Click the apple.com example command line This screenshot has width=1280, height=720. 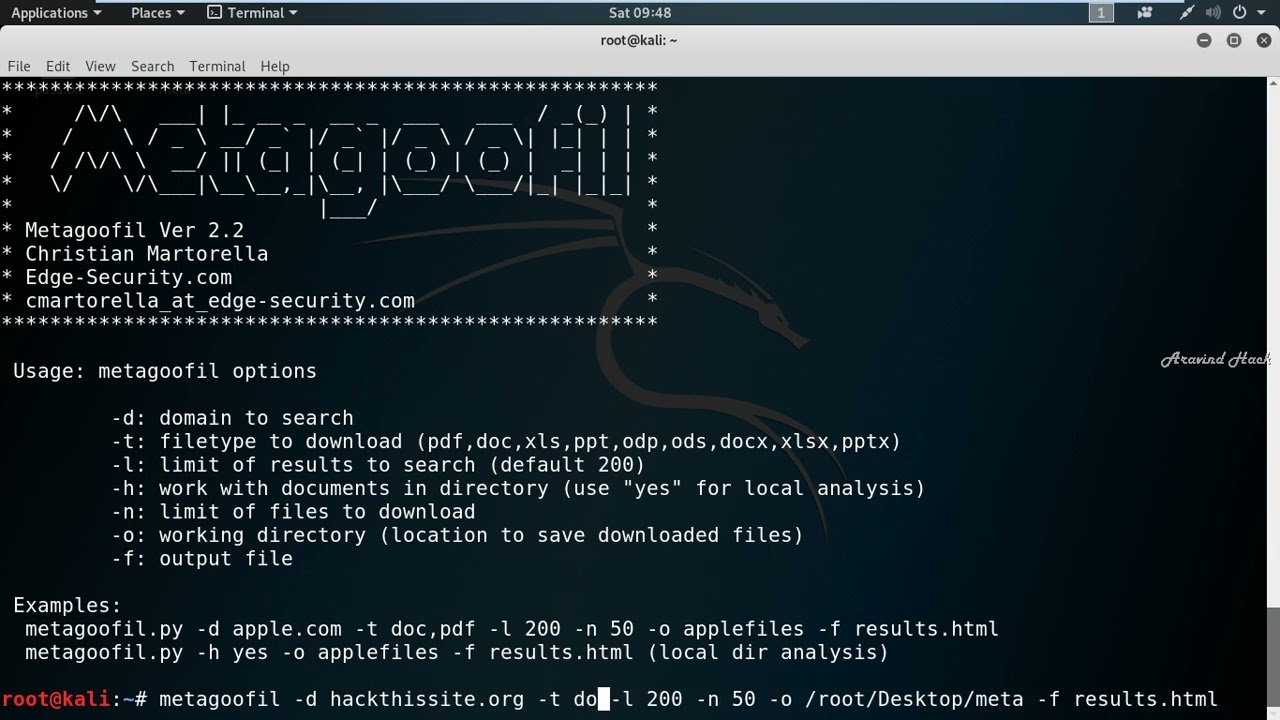point(512,629)
